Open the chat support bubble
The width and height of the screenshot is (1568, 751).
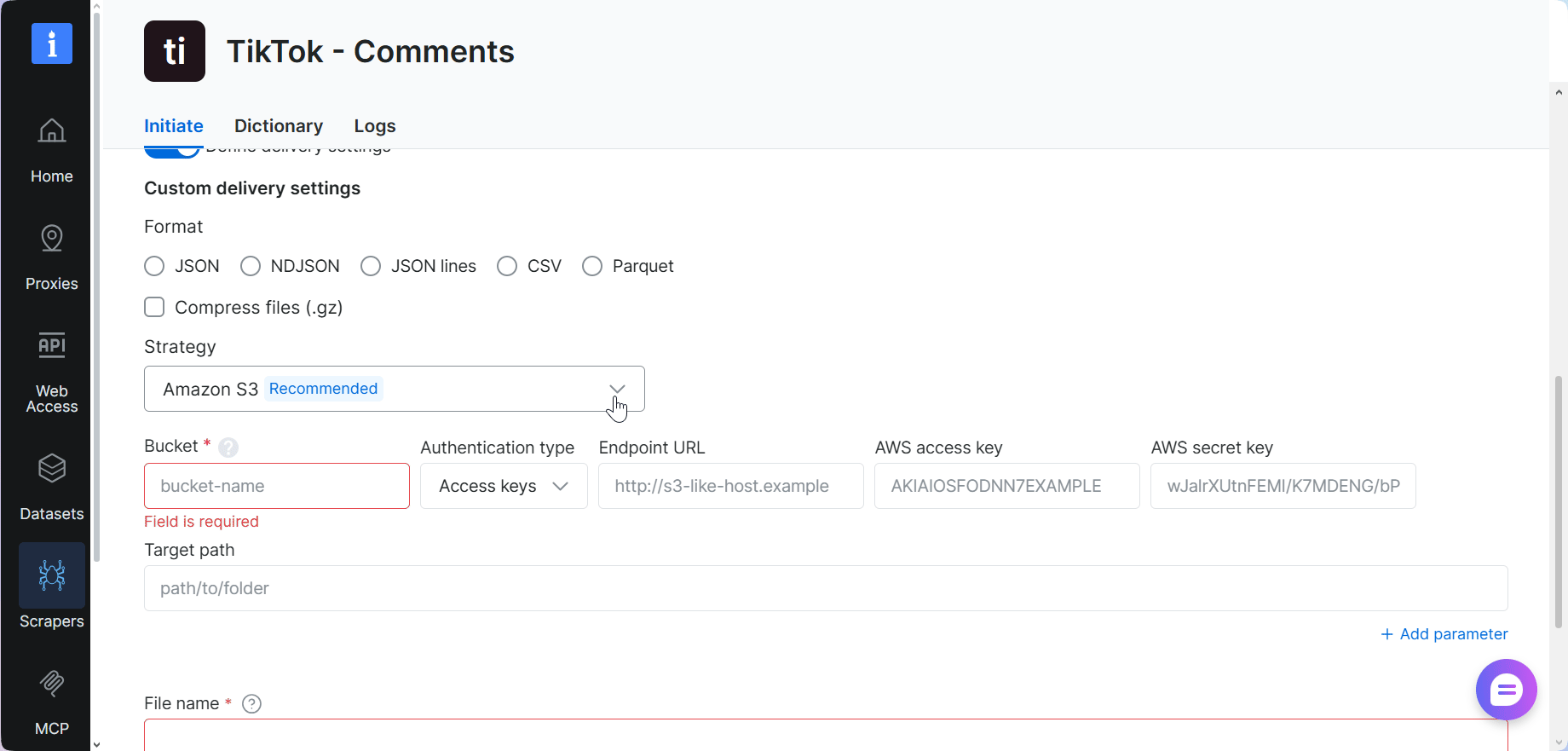click(1506, 690)
